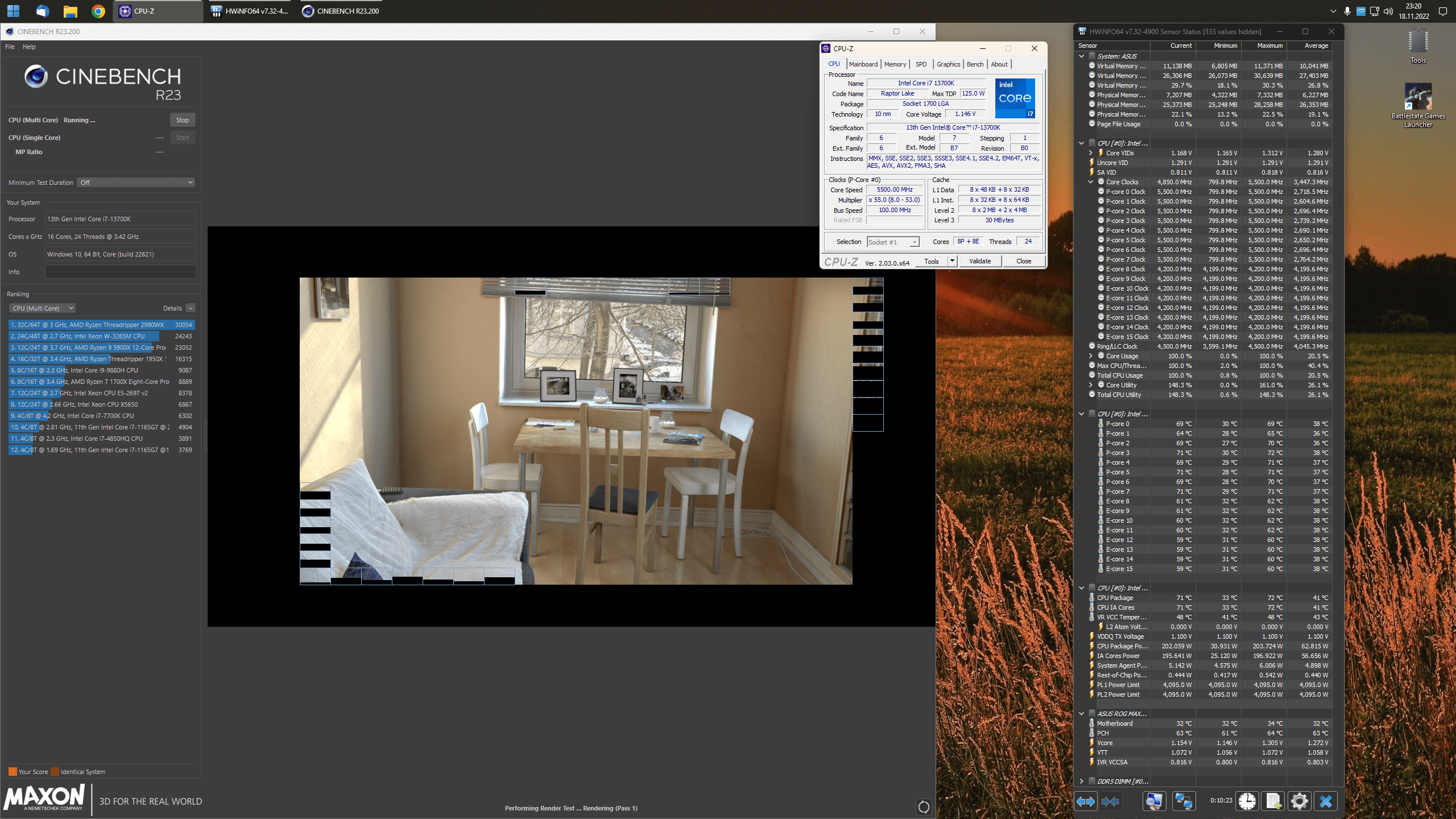Switch to the Memory tab in CPU-Z

(895, 64)
